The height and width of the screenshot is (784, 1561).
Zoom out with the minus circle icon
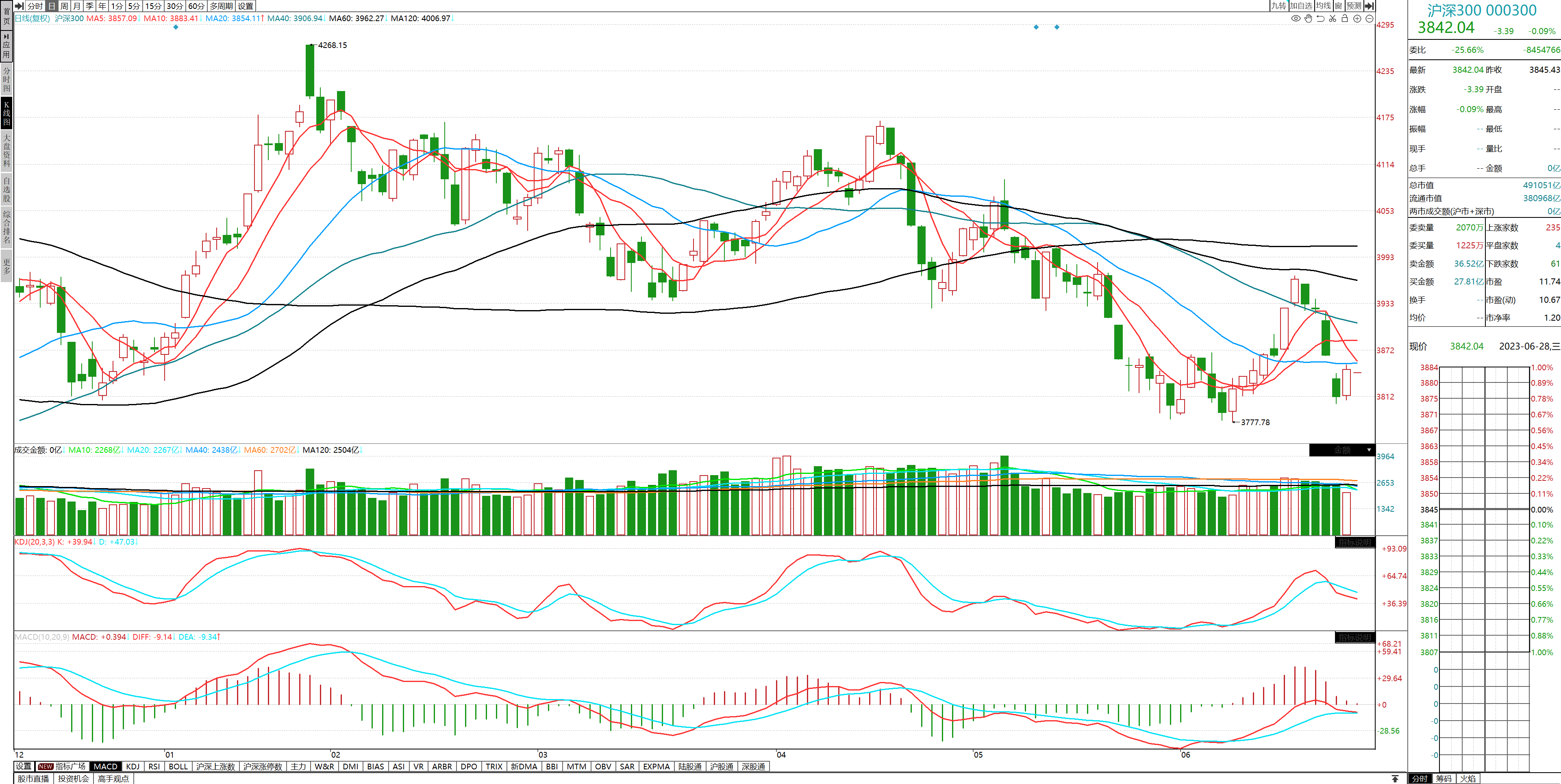click(1370, 19)
